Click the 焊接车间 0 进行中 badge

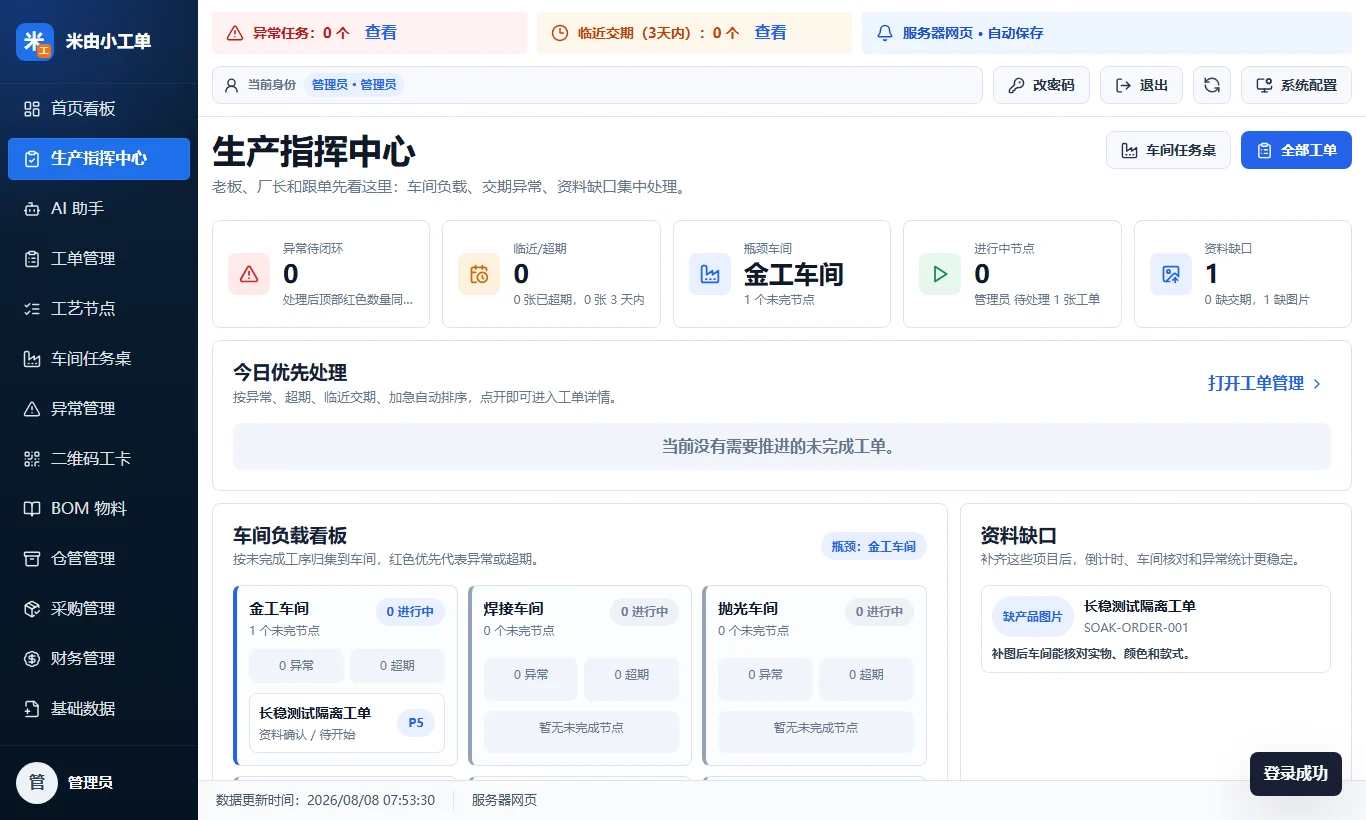coord(645,611)
